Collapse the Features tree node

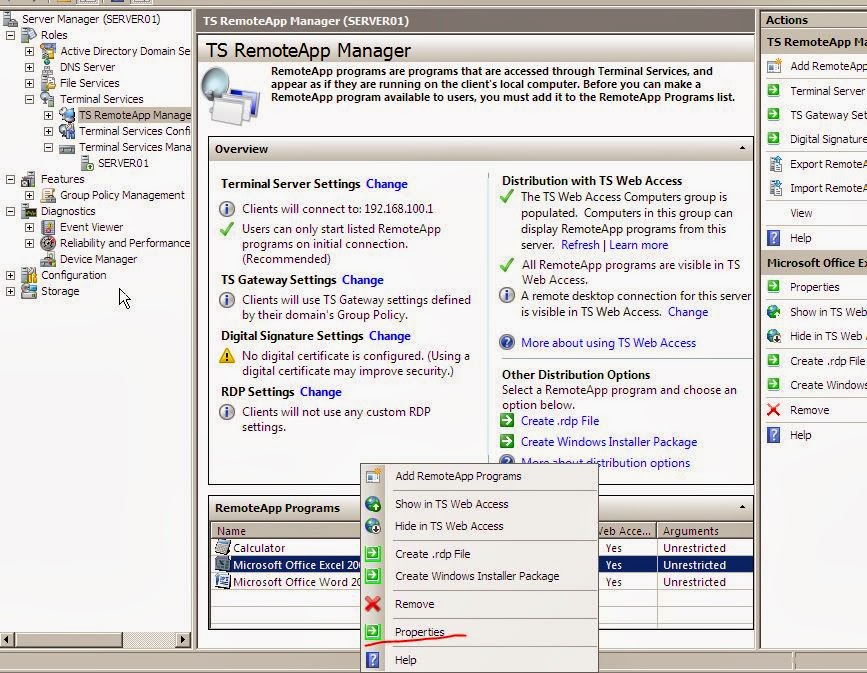pos(11,179)
